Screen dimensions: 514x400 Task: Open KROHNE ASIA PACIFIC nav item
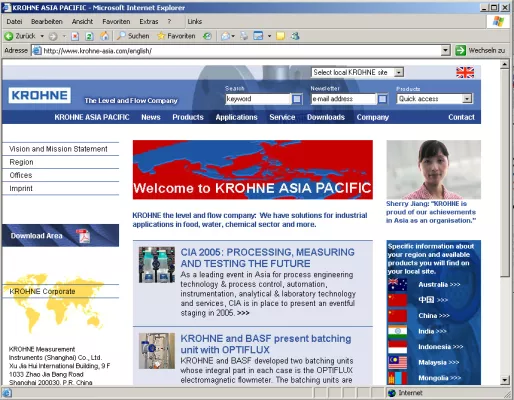coord(92,117)
